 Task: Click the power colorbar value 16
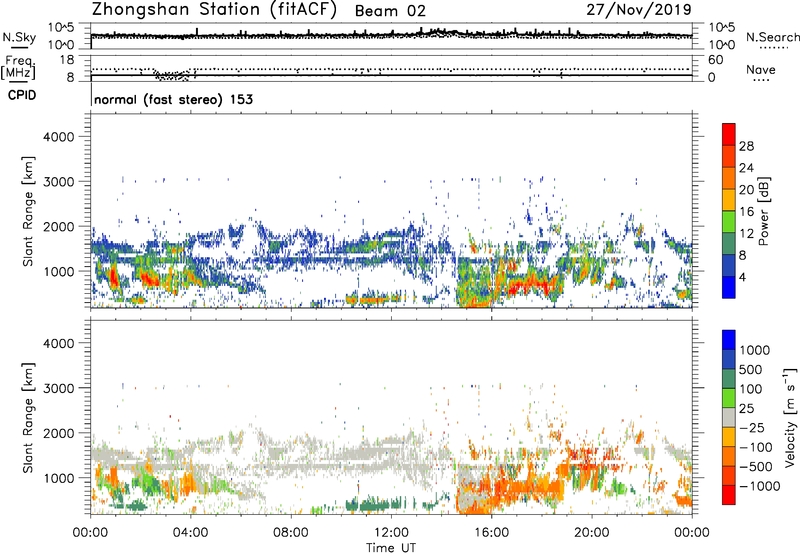746,212
